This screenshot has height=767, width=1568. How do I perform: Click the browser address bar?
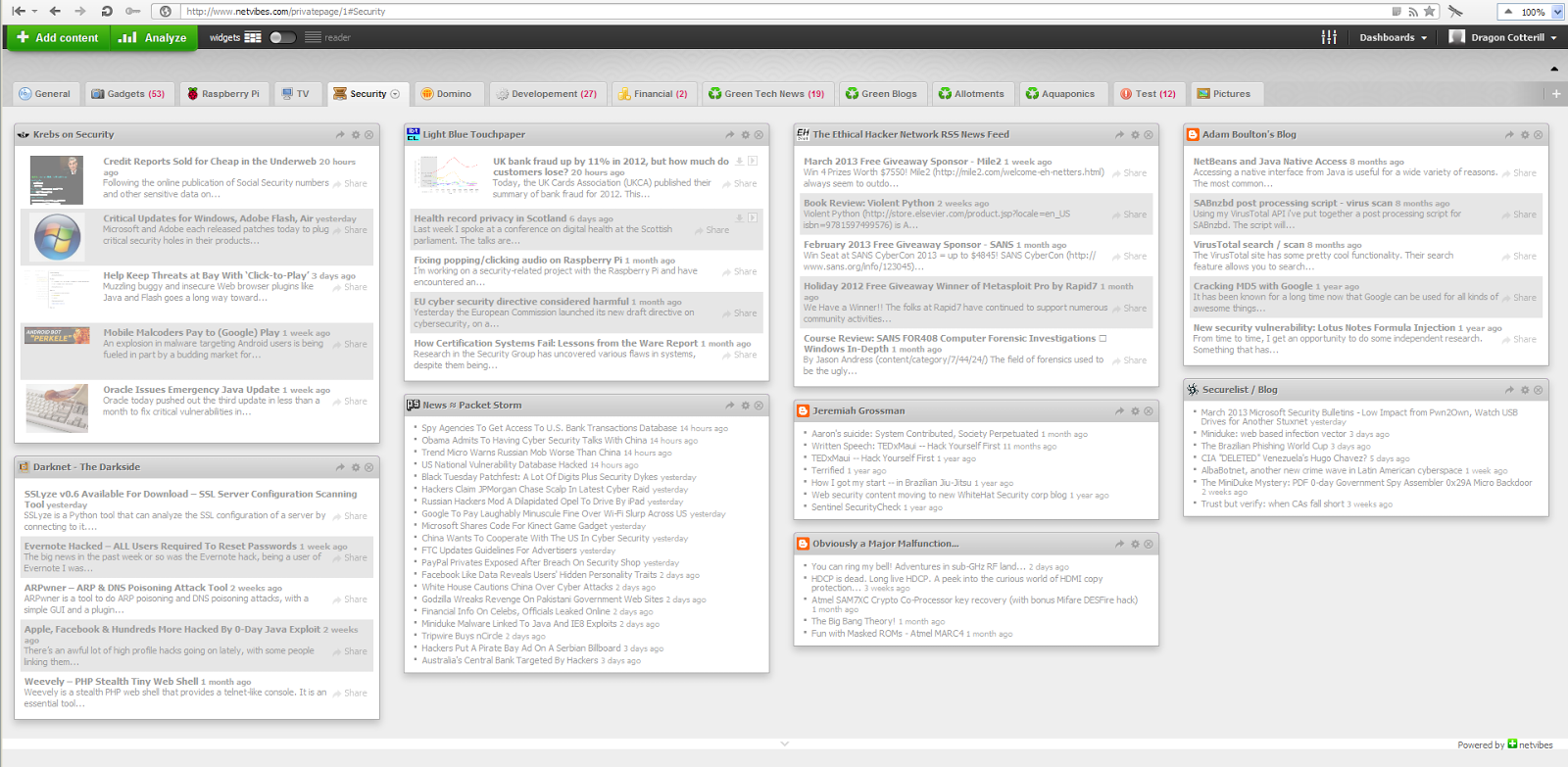tap(784, 12)
